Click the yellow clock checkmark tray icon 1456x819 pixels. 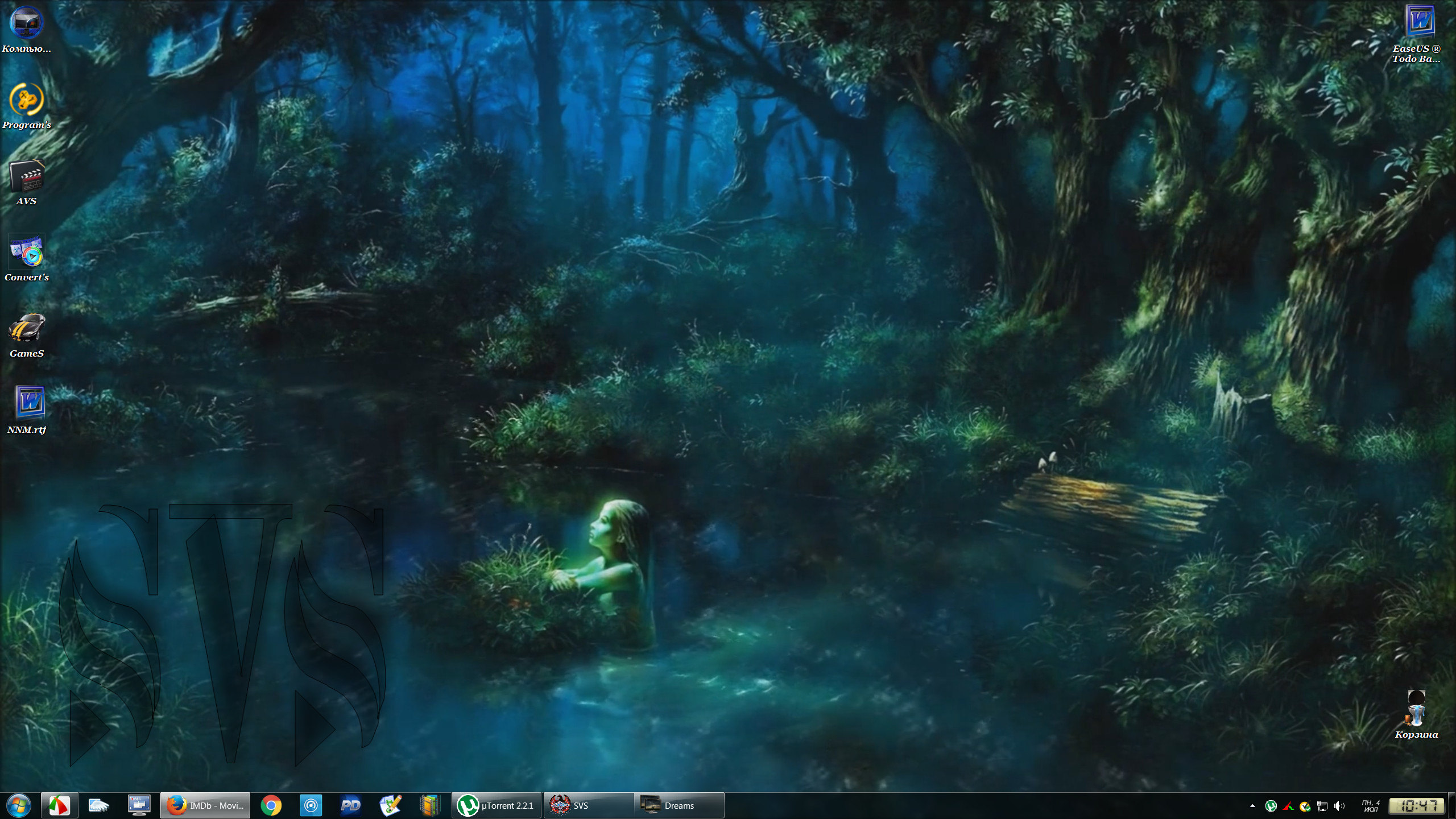coord(1305,806)
